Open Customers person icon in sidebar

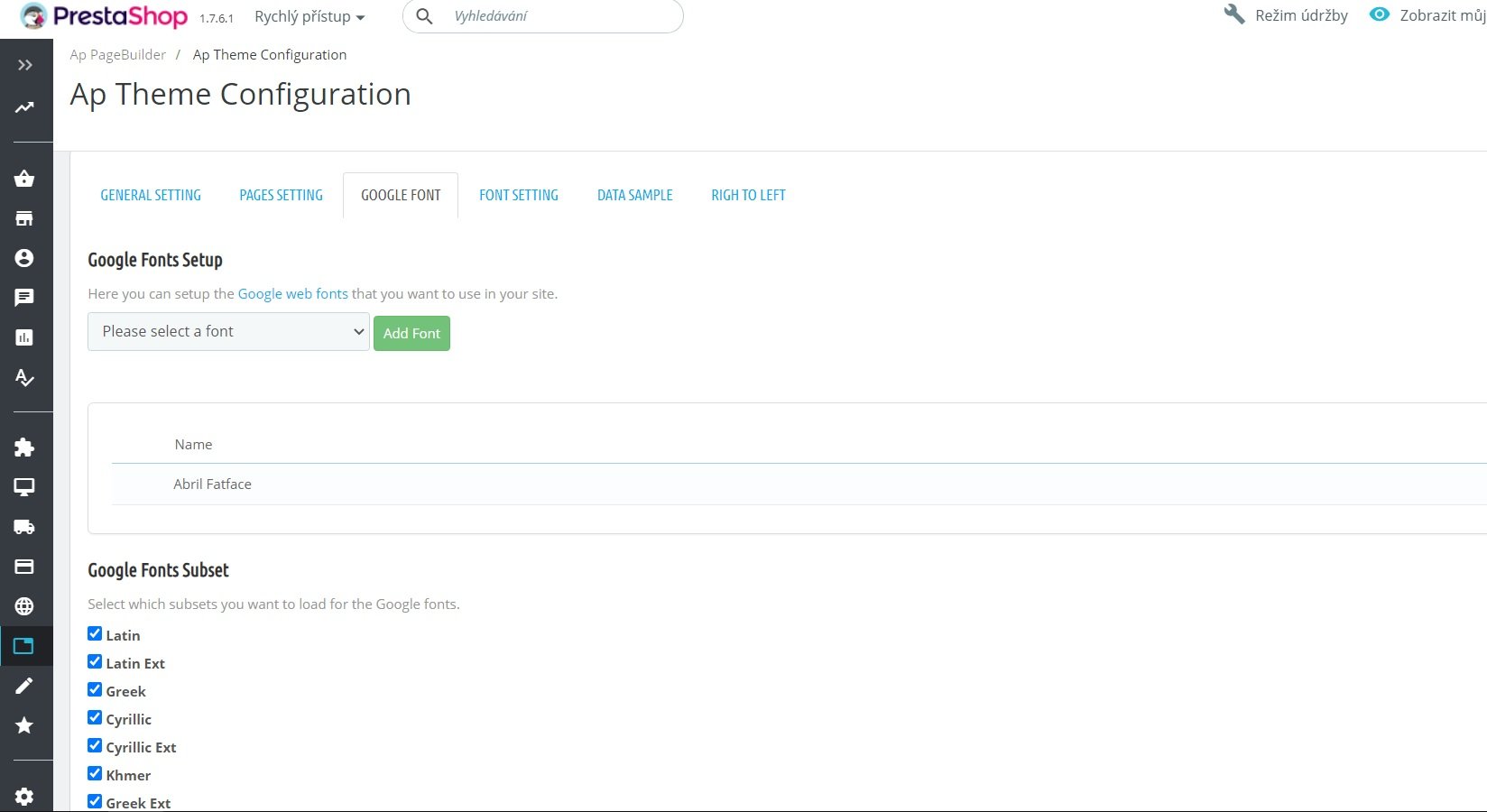[24, 258]
